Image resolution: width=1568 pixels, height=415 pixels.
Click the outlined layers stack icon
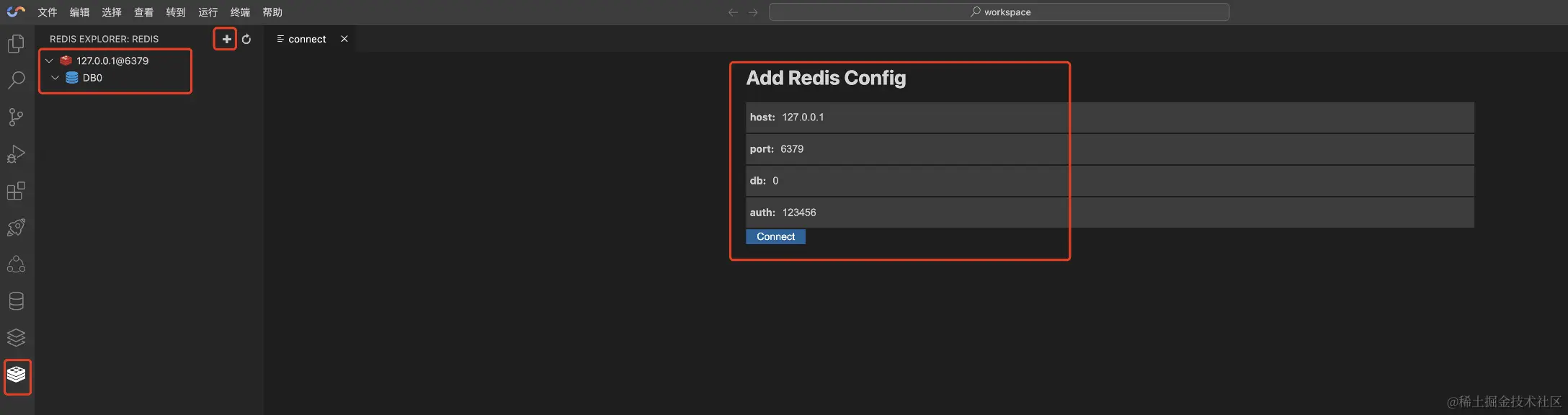click(16, 337)
